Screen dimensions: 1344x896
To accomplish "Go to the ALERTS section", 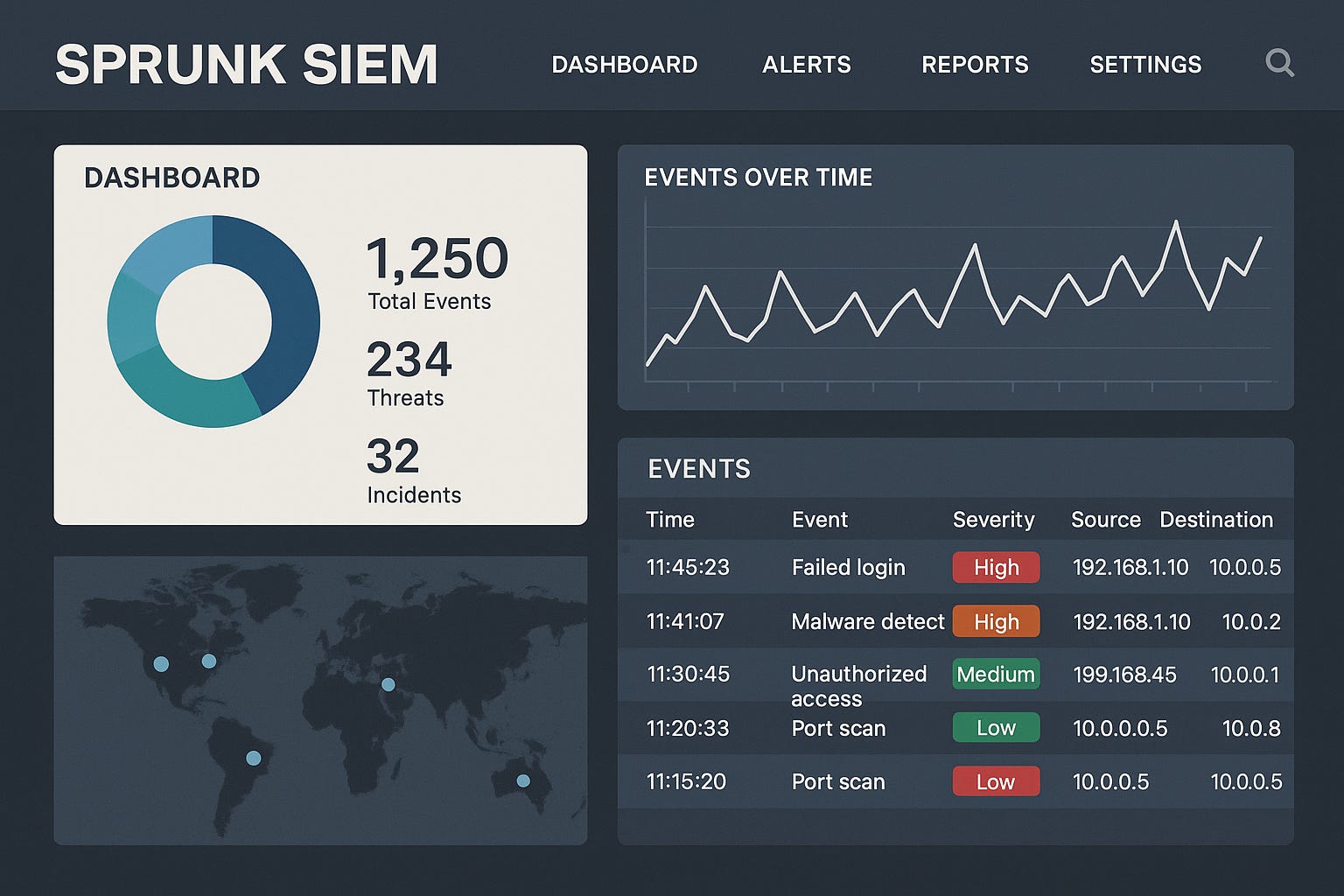I will pos(807,65).
